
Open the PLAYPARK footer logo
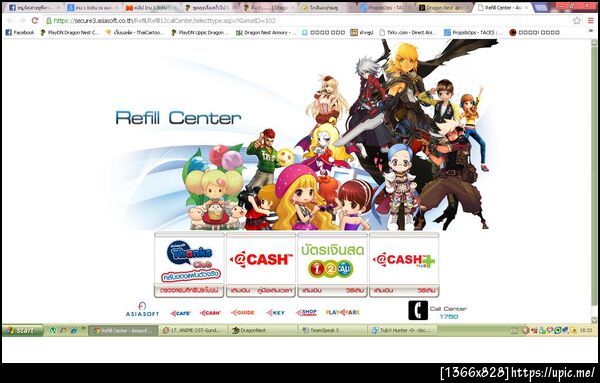343,312
